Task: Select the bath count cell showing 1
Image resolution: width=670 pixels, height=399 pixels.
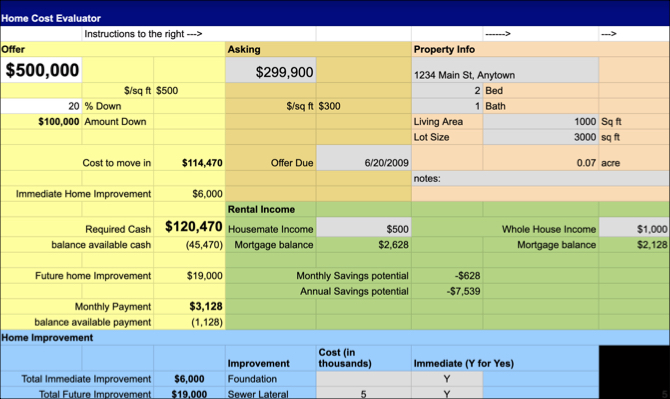Action: click(447, 106)
